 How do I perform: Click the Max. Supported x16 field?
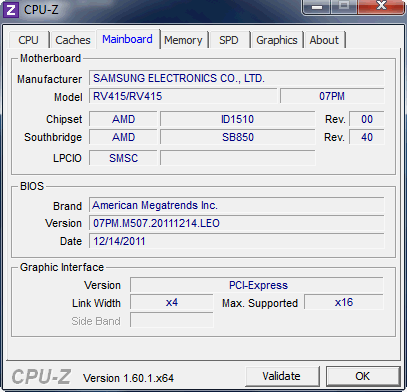(344, 302)
